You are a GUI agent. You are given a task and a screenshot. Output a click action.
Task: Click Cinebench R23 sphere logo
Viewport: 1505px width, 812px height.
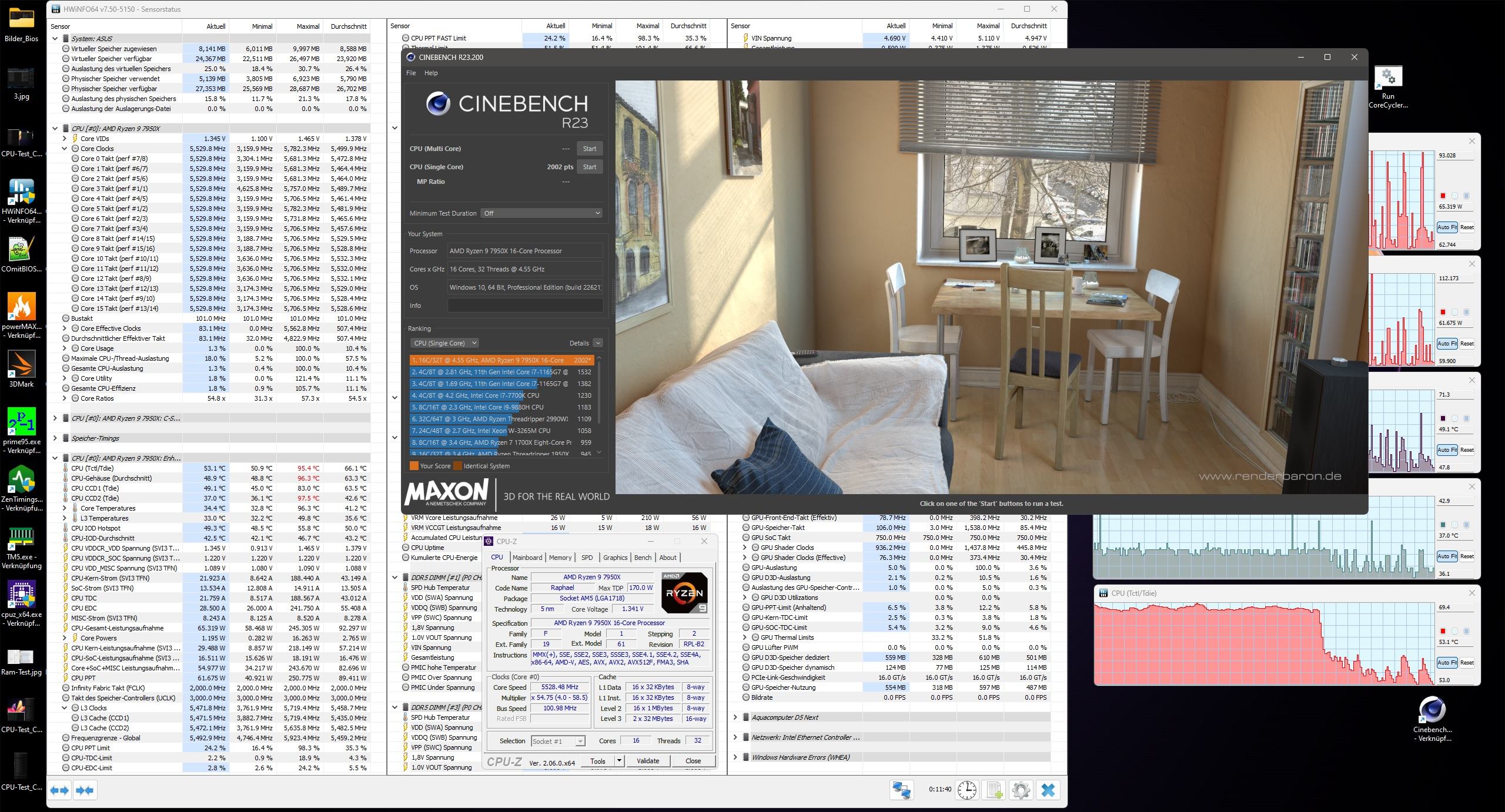[x=438, y=104]
